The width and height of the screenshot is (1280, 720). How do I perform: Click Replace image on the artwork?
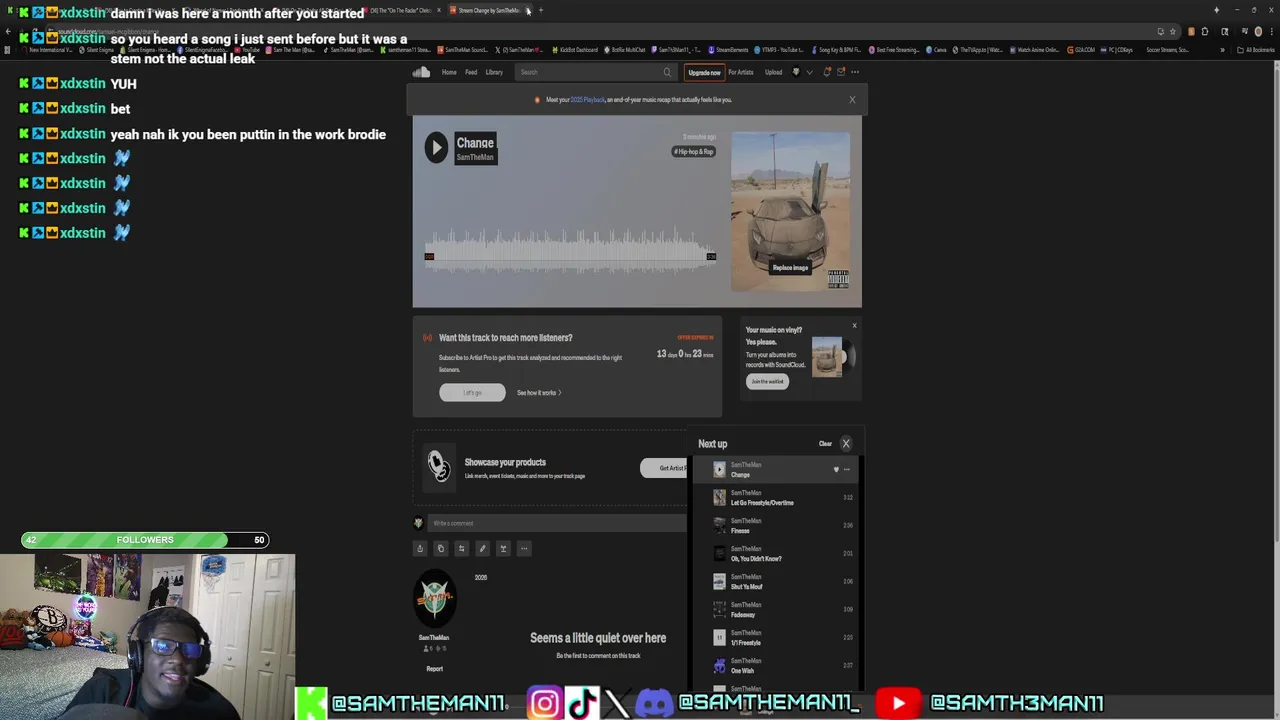point(790,268)
